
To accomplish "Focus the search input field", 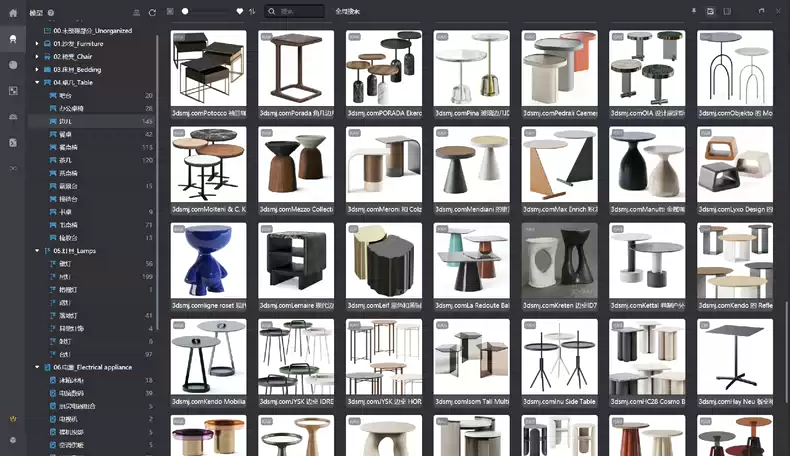I will pyautogui.click(x=294, y=11).
